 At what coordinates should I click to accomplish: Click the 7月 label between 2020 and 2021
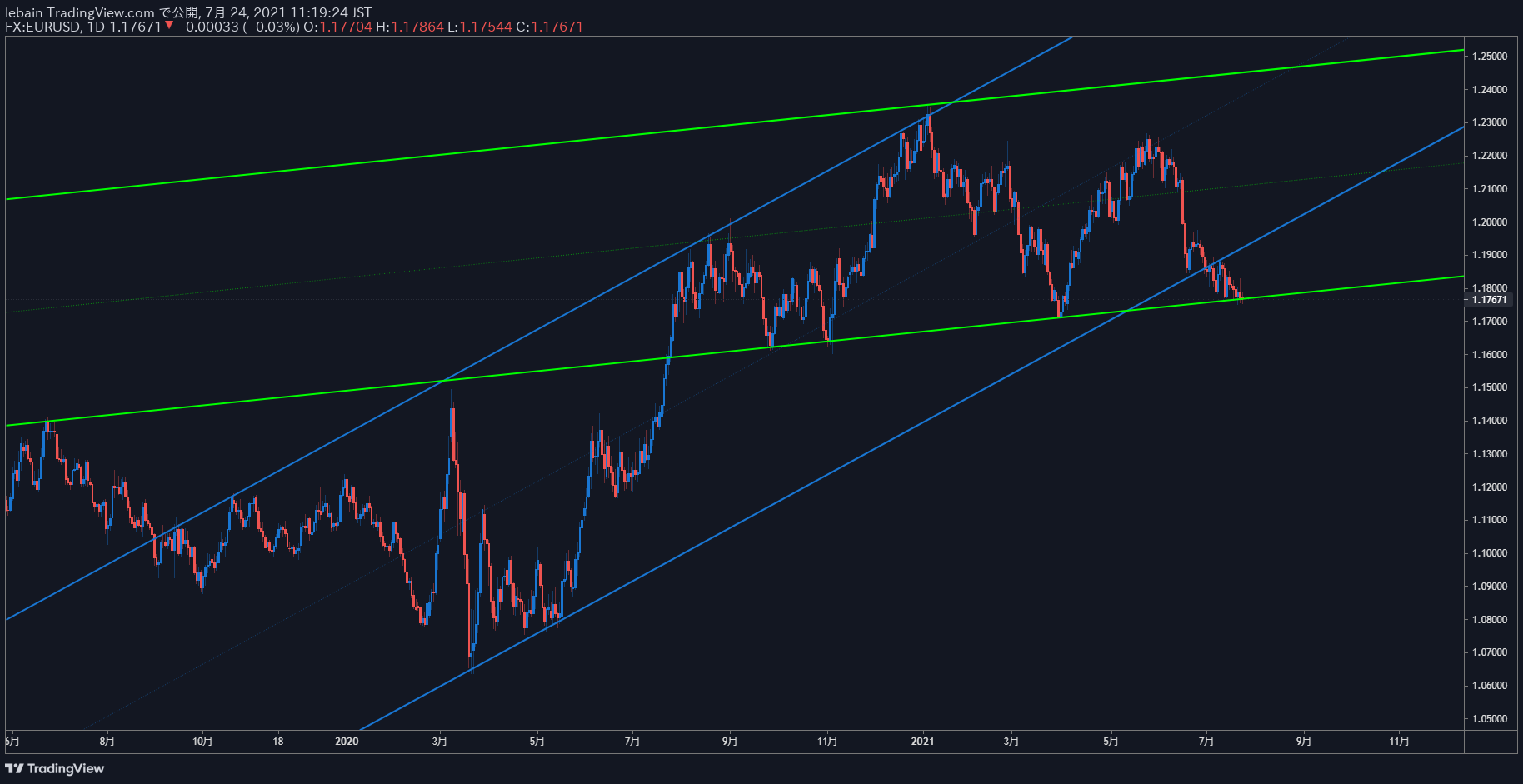(x=632, y=742)
